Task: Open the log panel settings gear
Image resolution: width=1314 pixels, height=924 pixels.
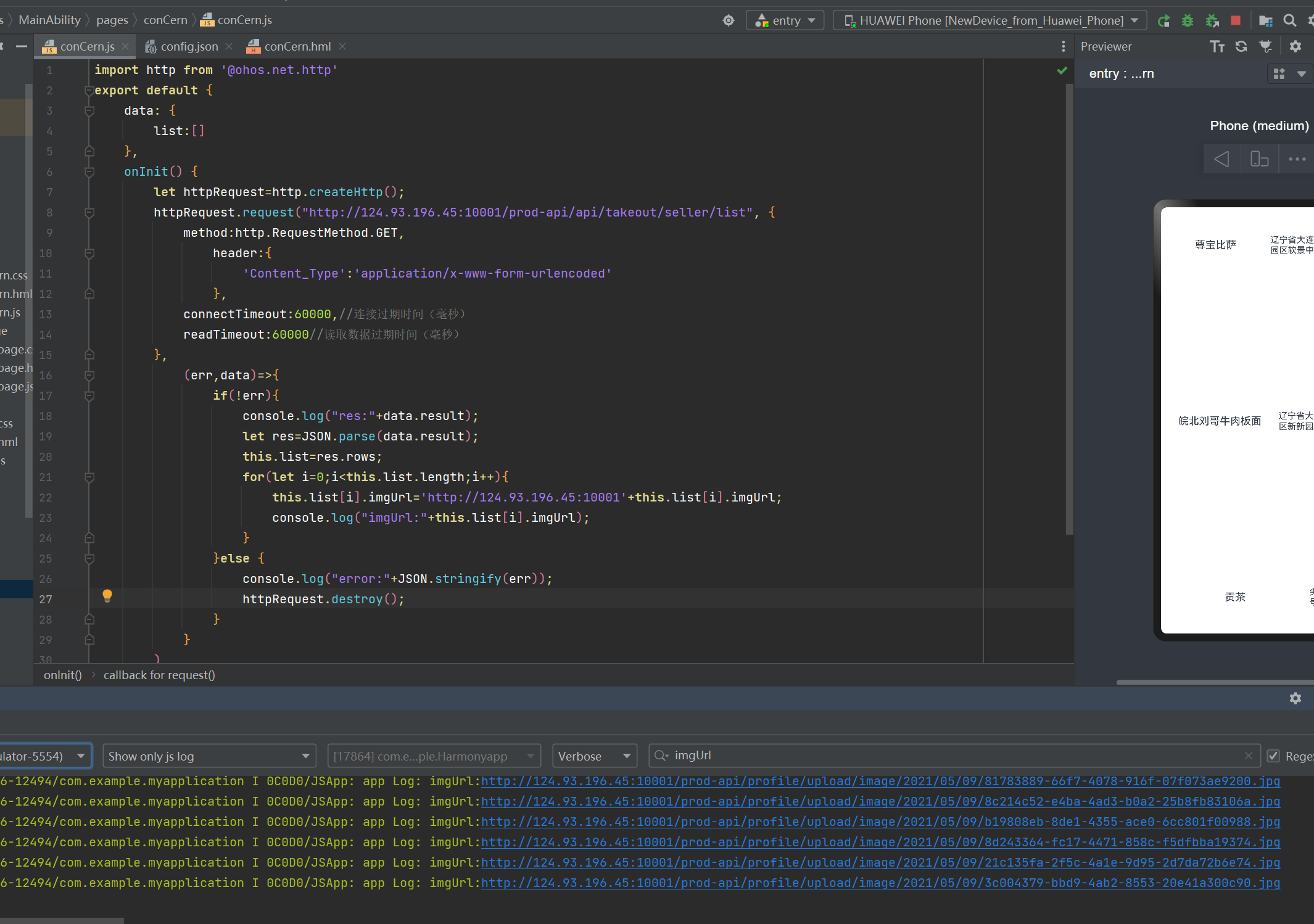Action: (1295, 698)
